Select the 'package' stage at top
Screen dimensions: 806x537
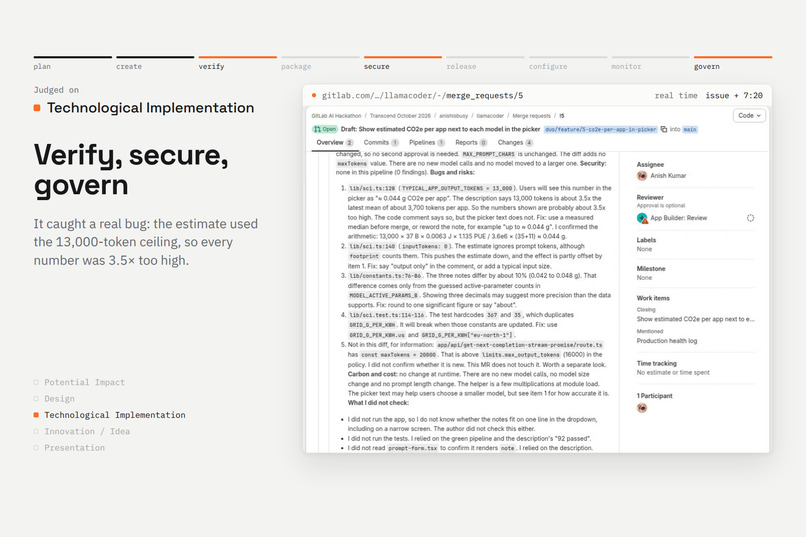(320, 64)
